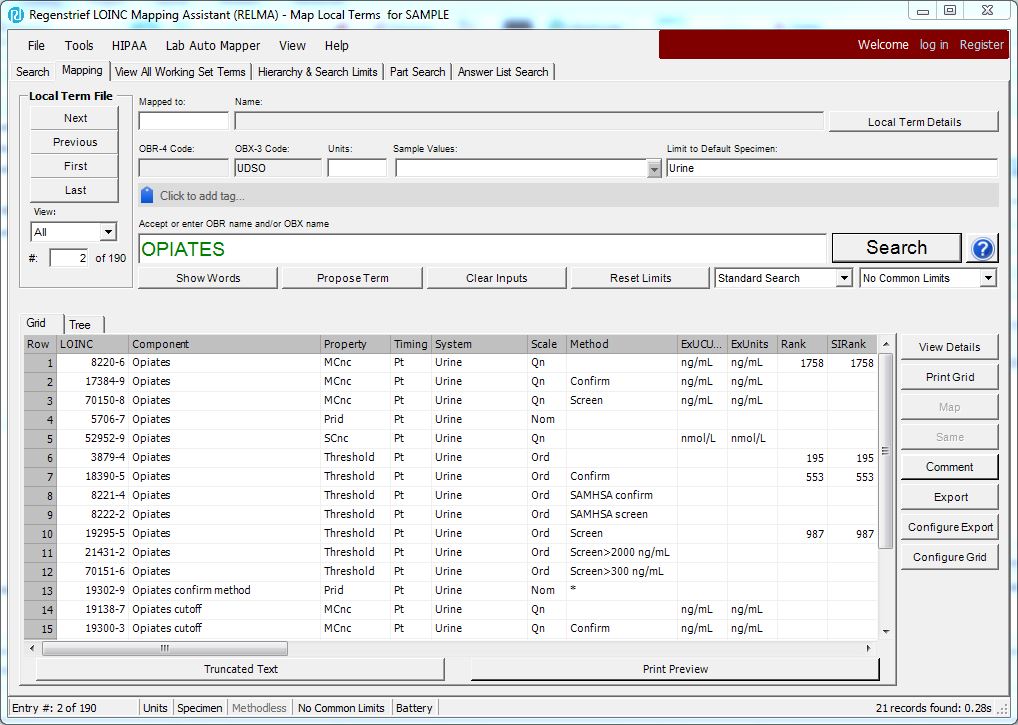The width and height of the screenshot is (1018, 725).
Task: Switch to the Search tab
Action: tap(32, 72)
